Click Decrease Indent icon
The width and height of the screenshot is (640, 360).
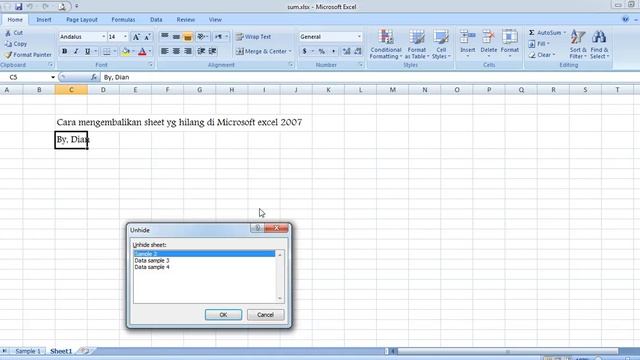coord(201,51)
